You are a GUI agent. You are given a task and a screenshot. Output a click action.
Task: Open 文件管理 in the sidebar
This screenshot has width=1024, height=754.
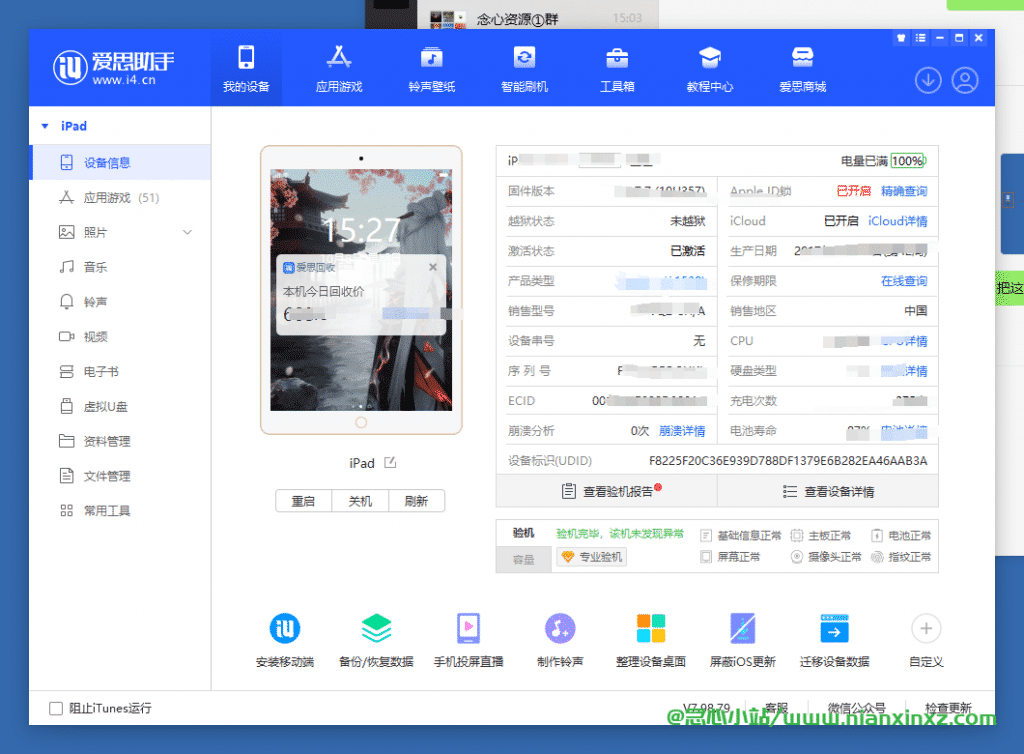click(x=120, y=476)
